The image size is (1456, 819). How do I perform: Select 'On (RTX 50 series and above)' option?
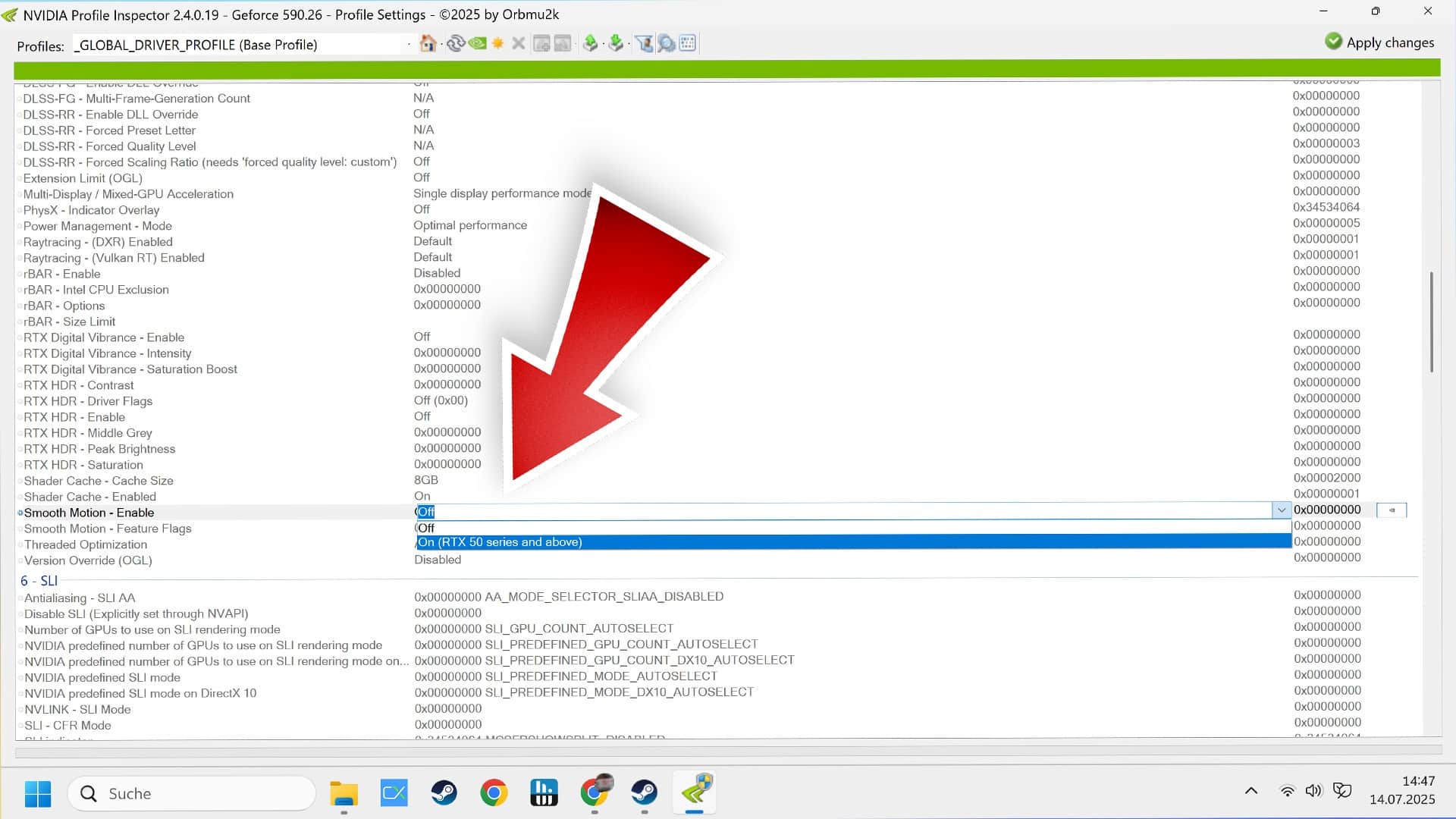[500, 542]
